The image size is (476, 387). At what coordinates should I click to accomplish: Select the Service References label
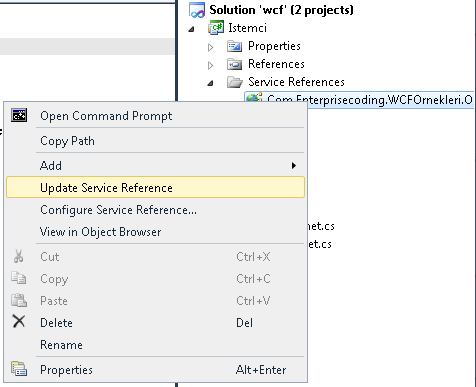296,82
